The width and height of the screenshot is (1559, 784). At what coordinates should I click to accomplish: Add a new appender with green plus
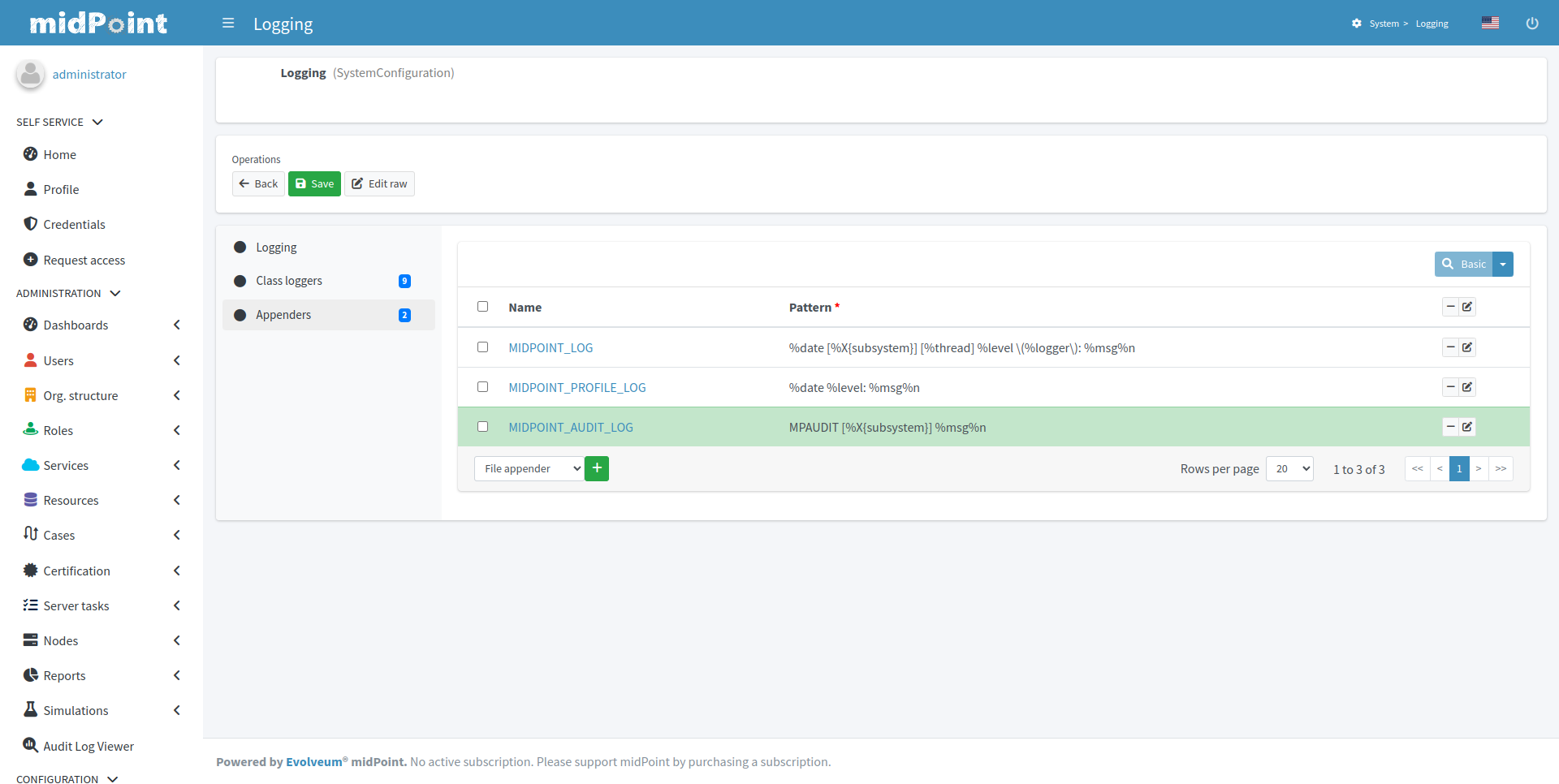pyautogui.click(x=597, y=468)
